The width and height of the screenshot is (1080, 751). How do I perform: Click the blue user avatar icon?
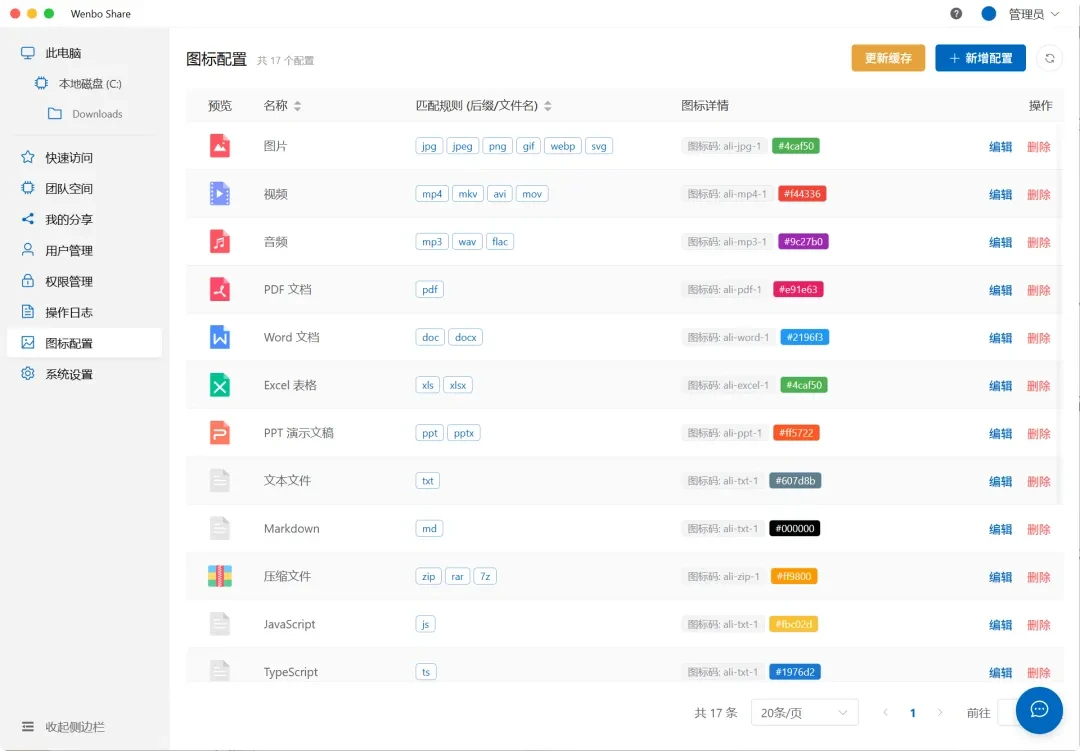click(x=988, y=14)
